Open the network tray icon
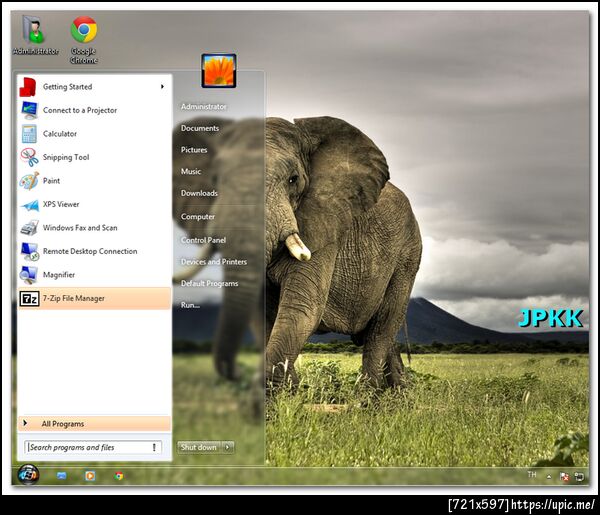Viewport: 600px width, 515px height. point(579,476)
